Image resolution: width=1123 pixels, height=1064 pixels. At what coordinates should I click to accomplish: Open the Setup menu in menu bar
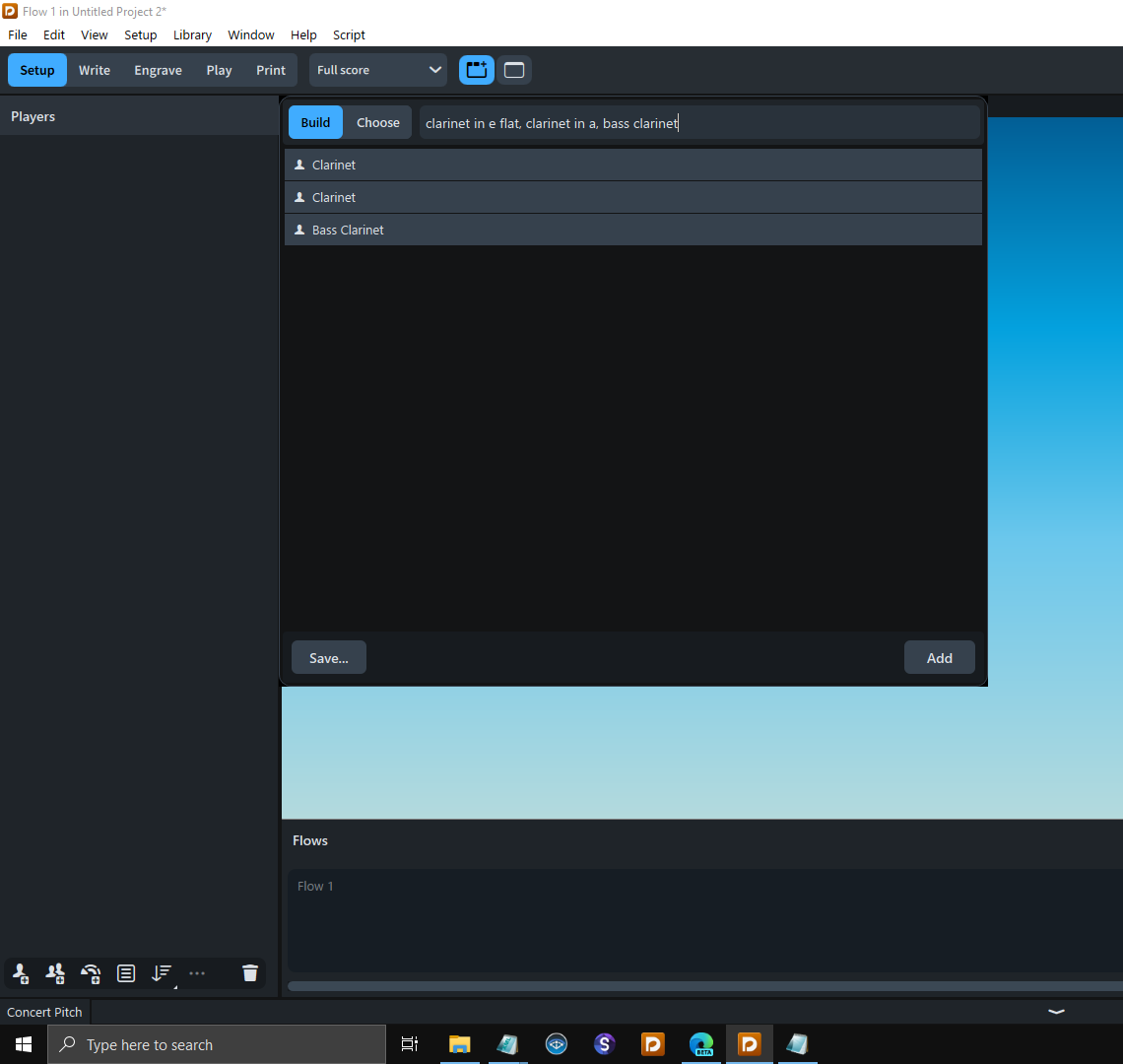click(140, 35)
